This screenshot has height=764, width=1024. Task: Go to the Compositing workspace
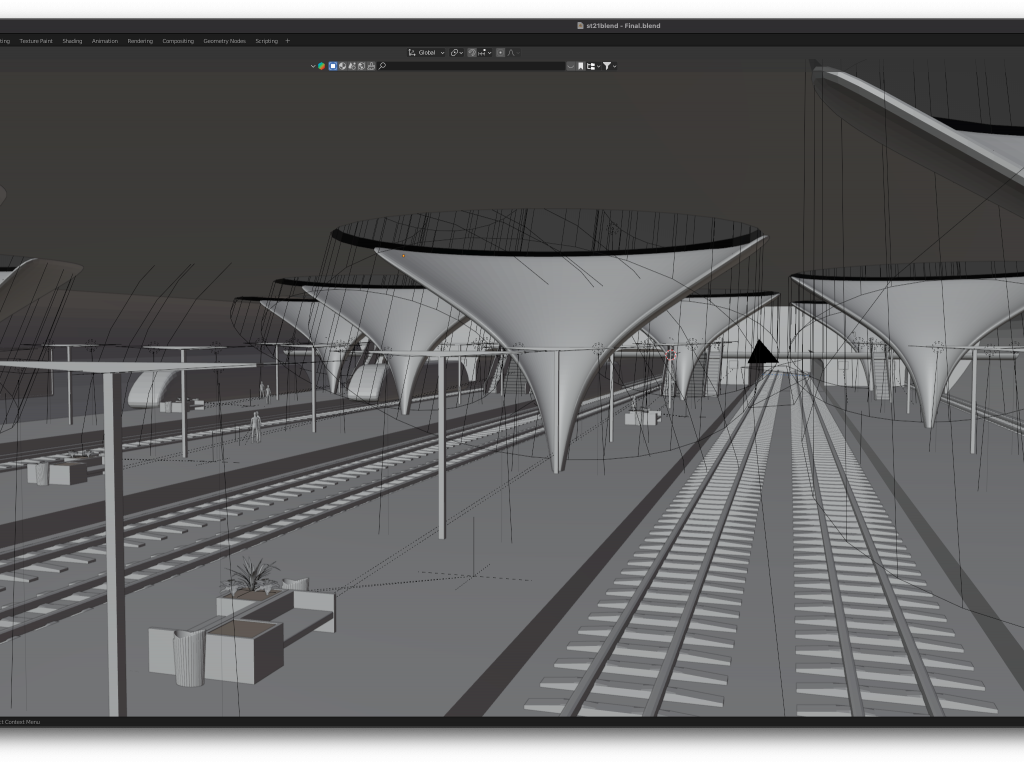click(x=178, y=41)
